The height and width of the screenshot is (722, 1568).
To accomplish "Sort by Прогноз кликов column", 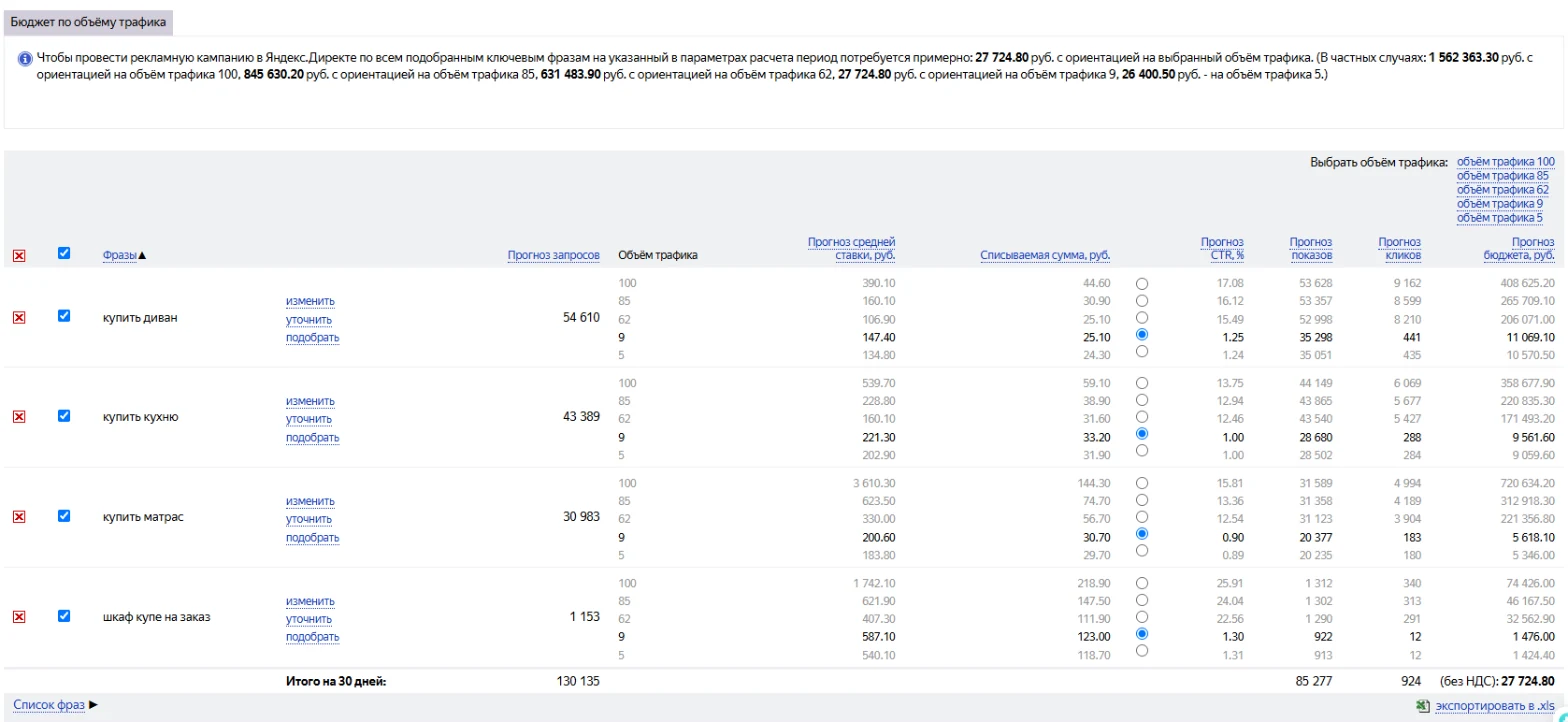I will pos(1399,249).
